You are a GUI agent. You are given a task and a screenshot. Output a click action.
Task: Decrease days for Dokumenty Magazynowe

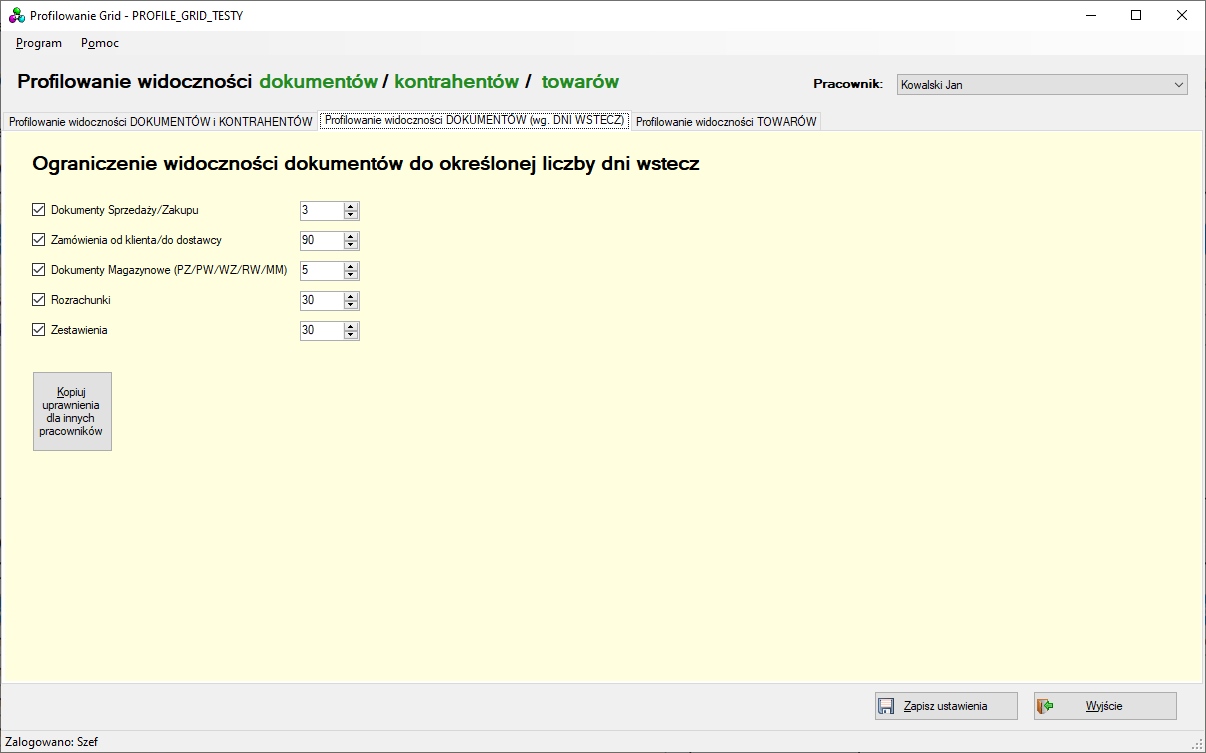pyautogui.click(x=350, y=275)
